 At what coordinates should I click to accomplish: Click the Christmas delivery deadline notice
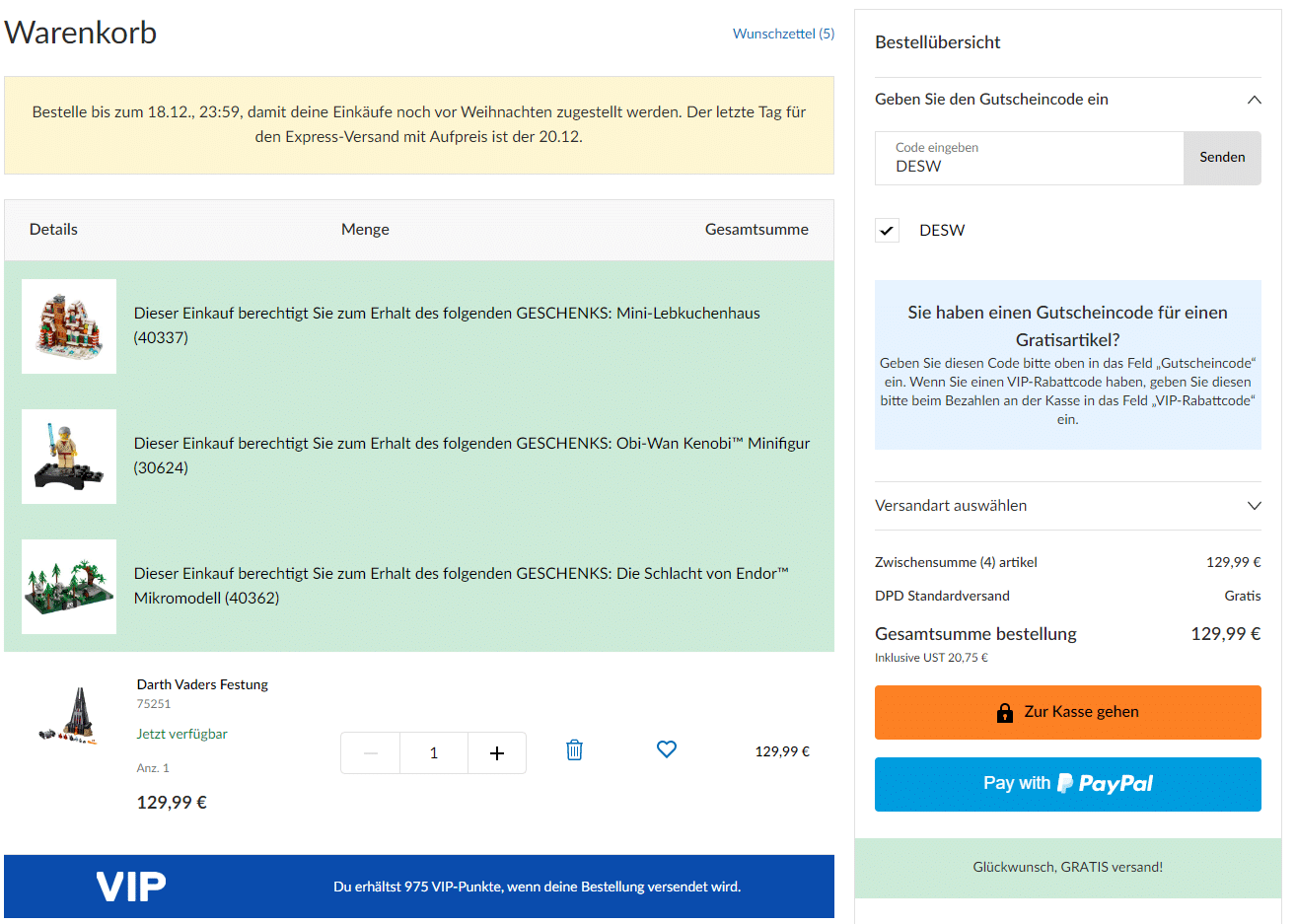[419, 125]
